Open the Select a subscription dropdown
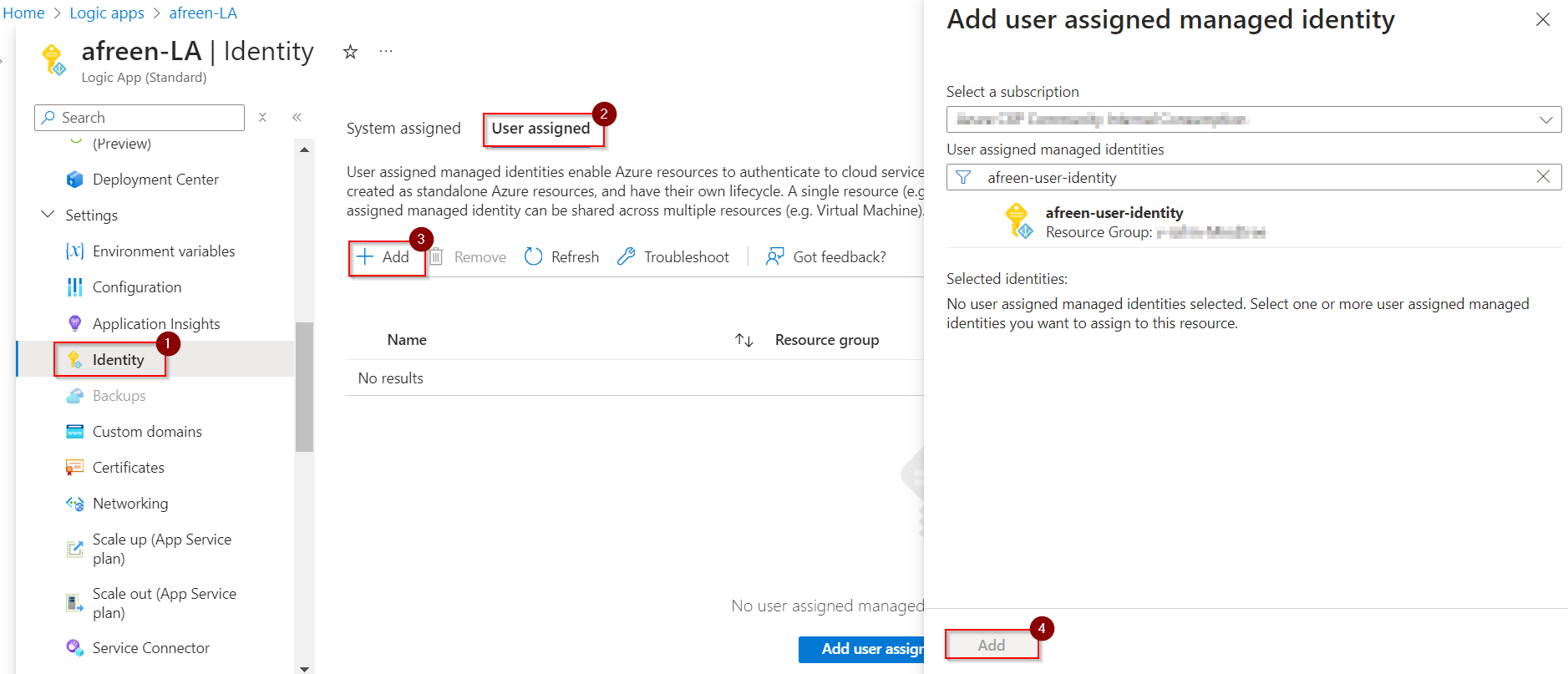 click(1253, 119)
